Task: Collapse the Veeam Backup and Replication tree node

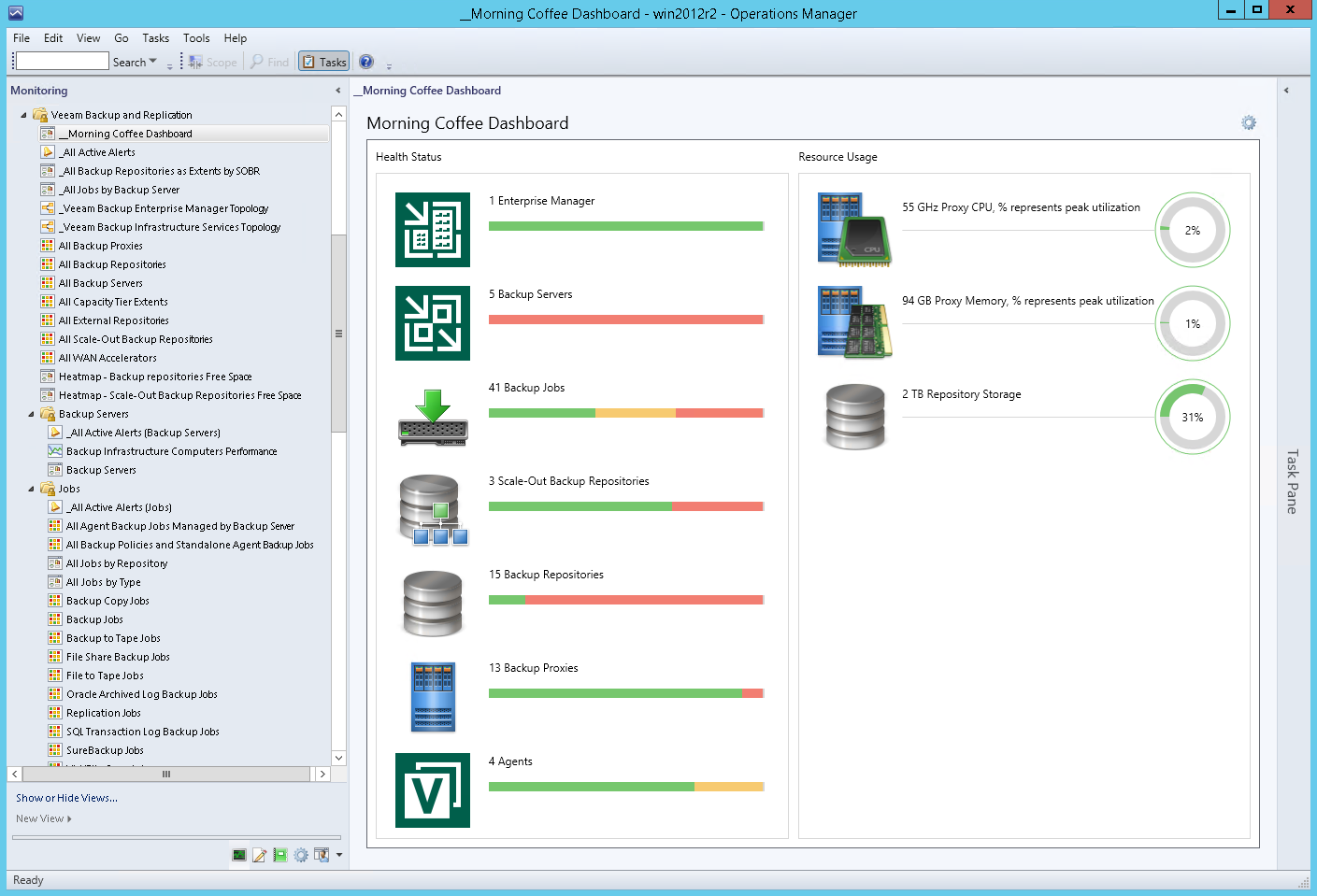Action: pyautogui.click(x=24, y=115)
